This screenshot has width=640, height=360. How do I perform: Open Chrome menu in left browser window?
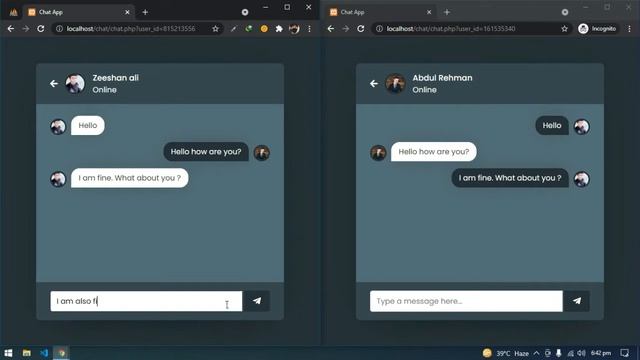coord(309,29)
